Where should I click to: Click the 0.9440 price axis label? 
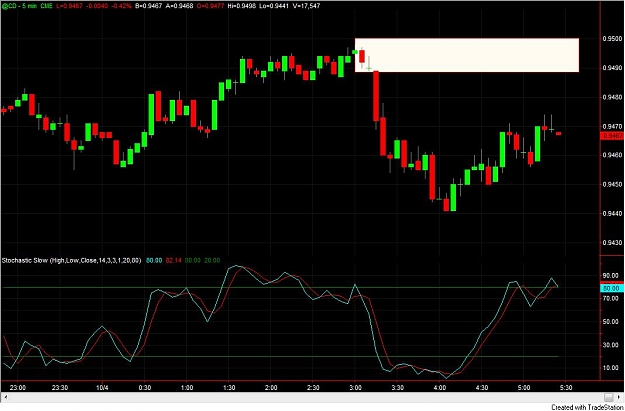(614, 214)
